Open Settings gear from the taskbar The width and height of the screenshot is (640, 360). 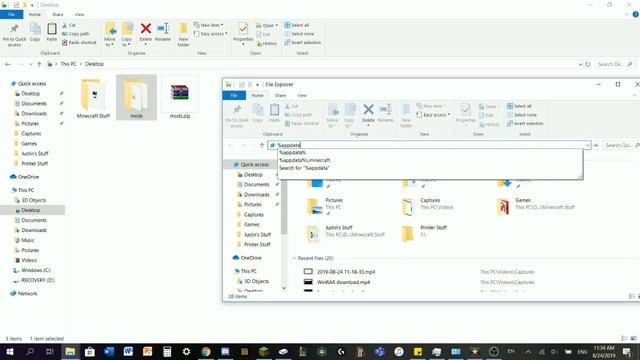pos(186,351)
